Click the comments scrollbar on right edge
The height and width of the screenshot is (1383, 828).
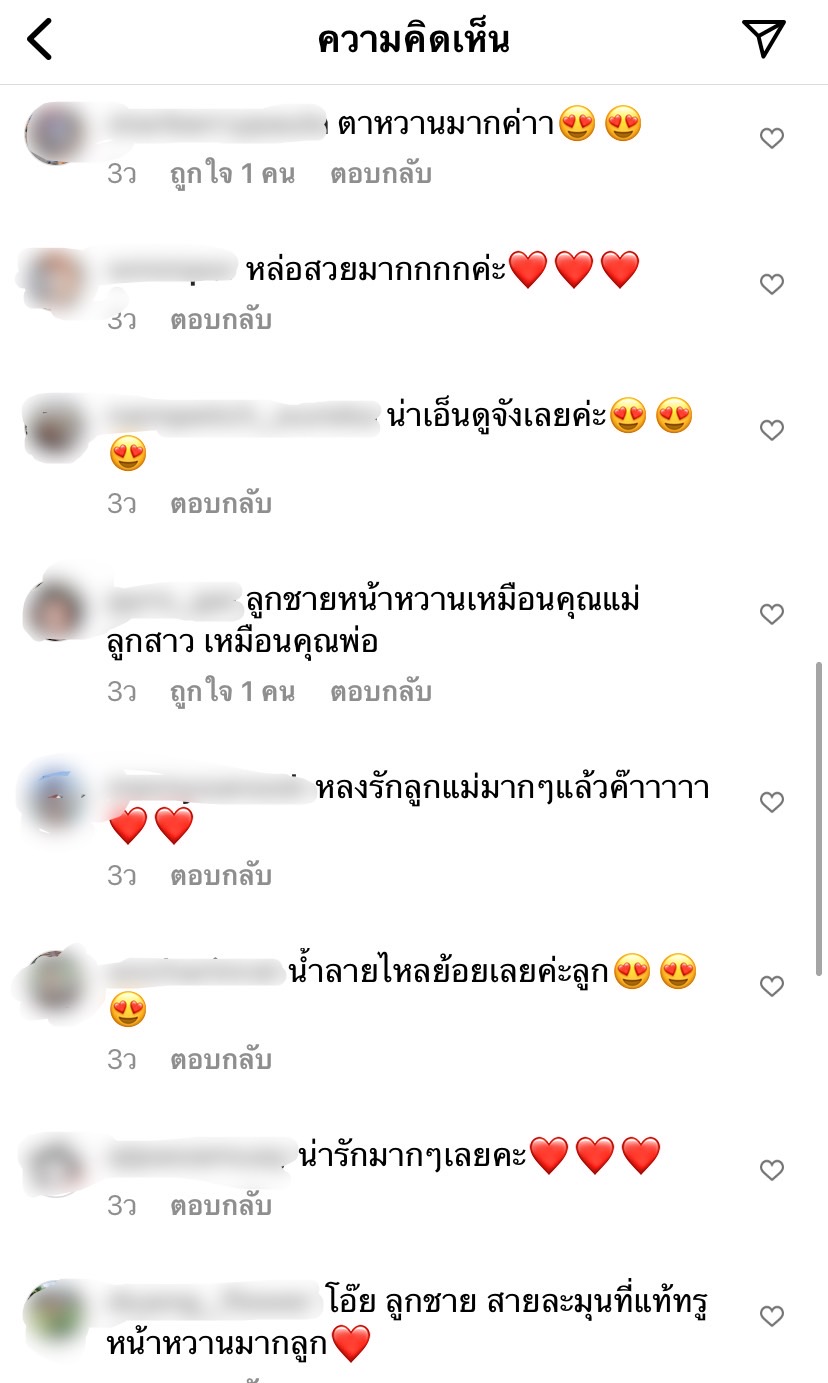coord(820,818)
